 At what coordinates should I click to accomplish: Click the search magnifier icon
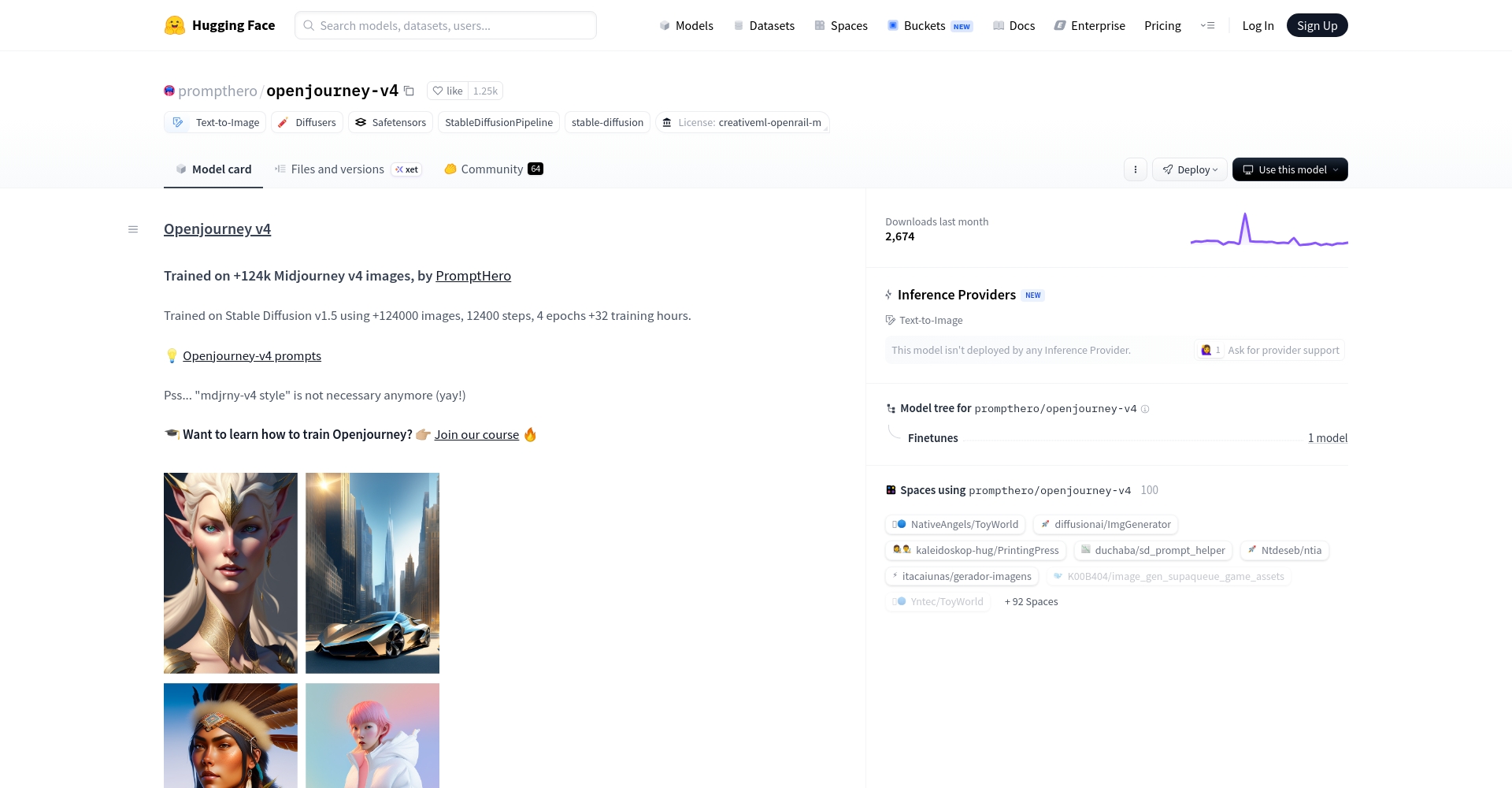309,25
